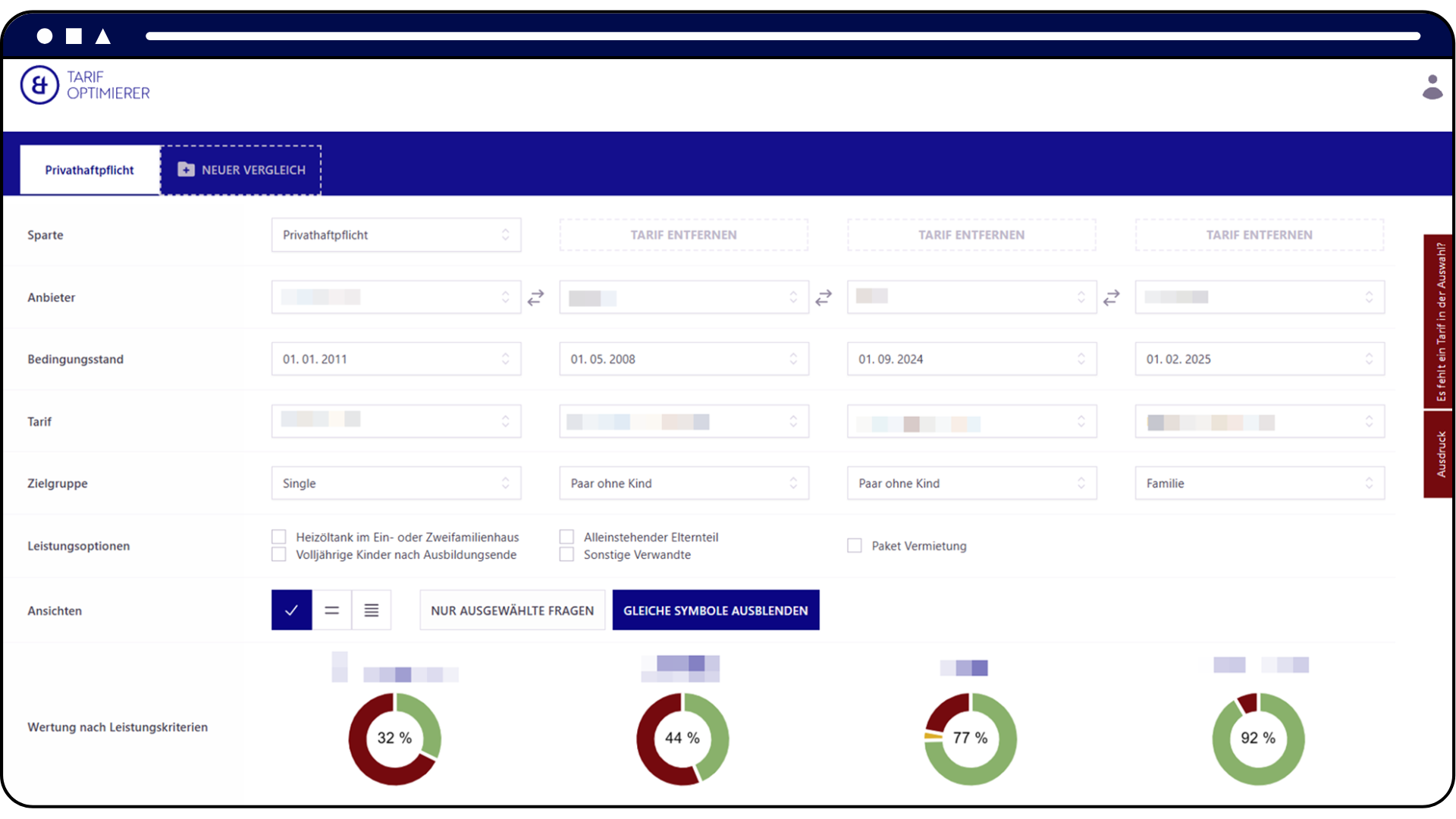Select the checkmark symbol view
The image size is (1456, 819).
(291, 610)
